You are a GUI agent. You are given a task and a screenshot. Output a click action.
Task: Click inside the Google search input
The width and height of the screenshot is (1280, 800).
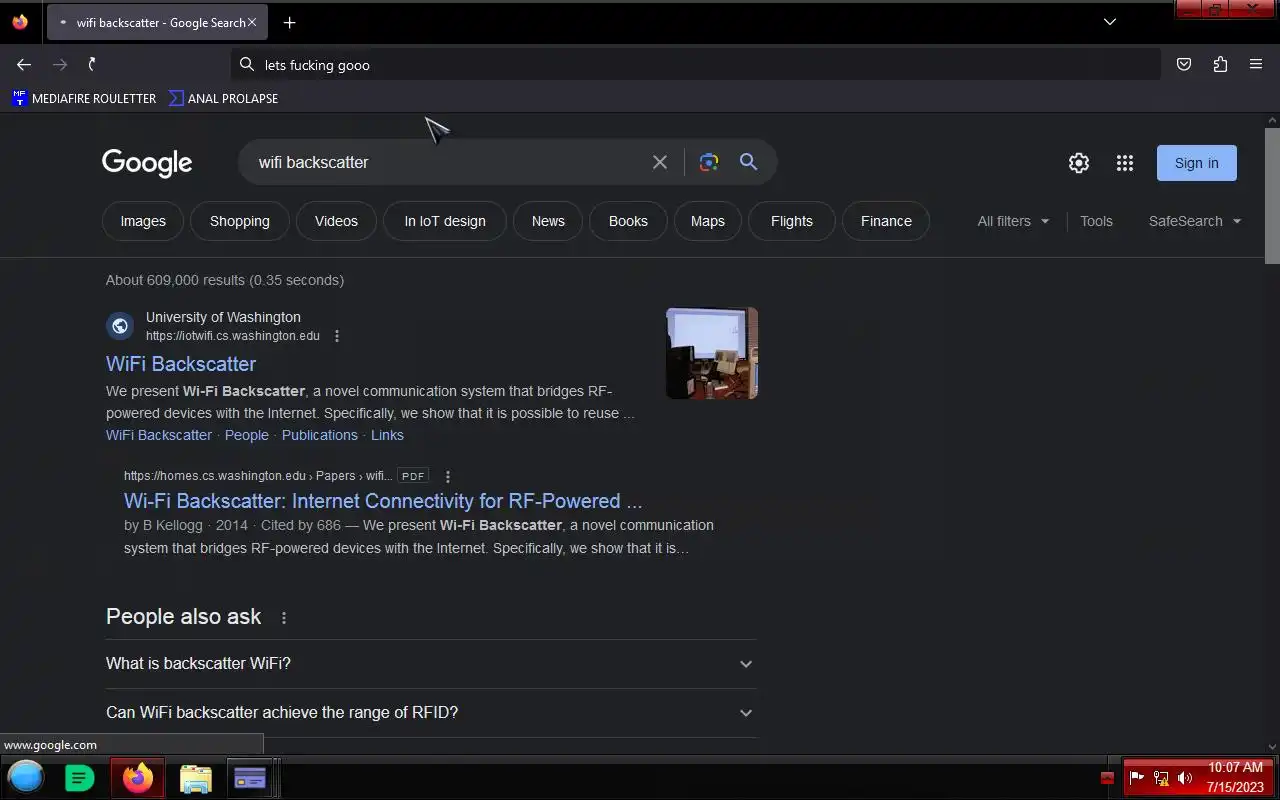[x=450, y=162]
